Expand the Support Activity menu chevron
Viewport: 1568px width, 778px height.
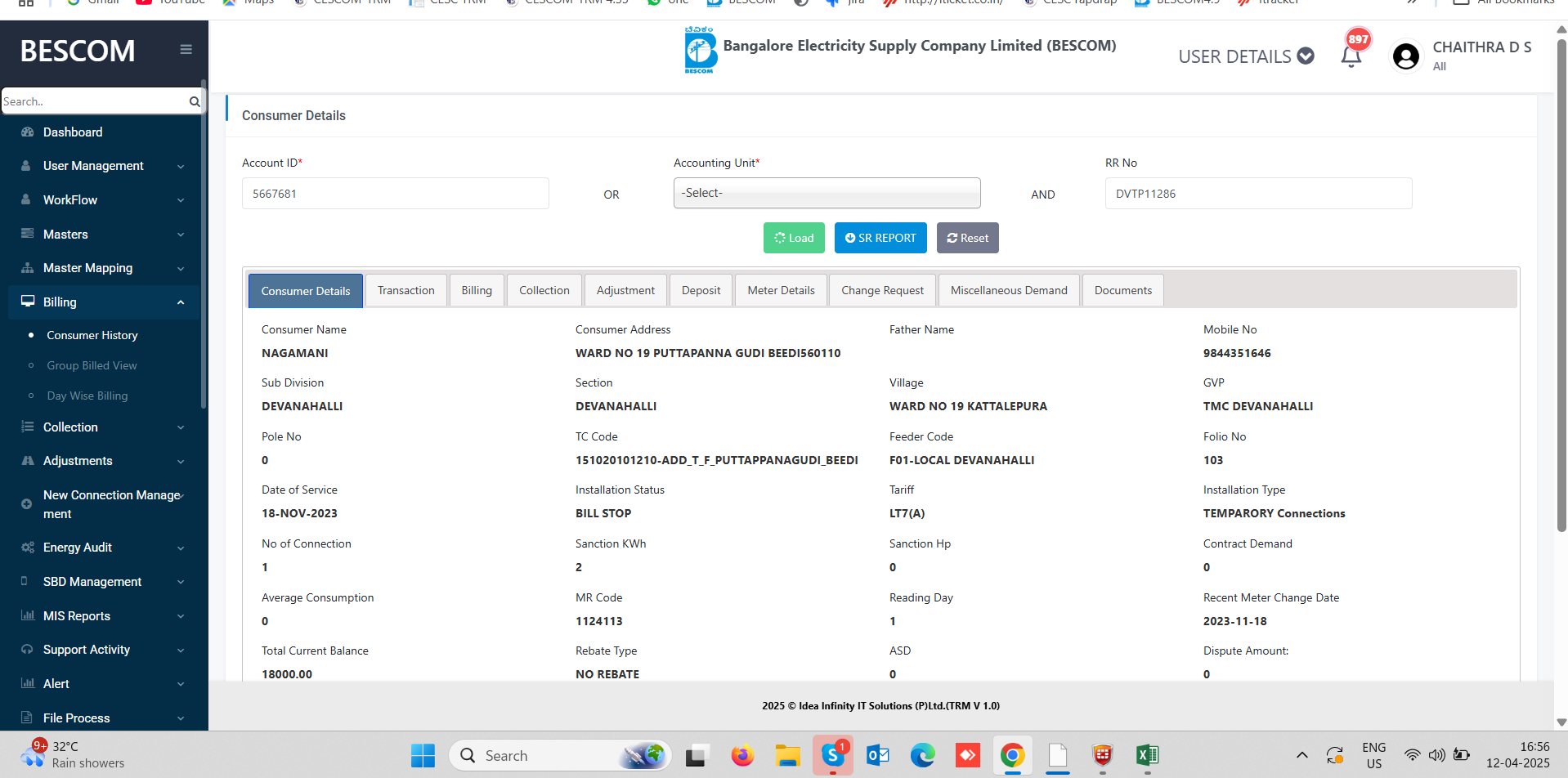pyautogui.click(x=181, y=651)
